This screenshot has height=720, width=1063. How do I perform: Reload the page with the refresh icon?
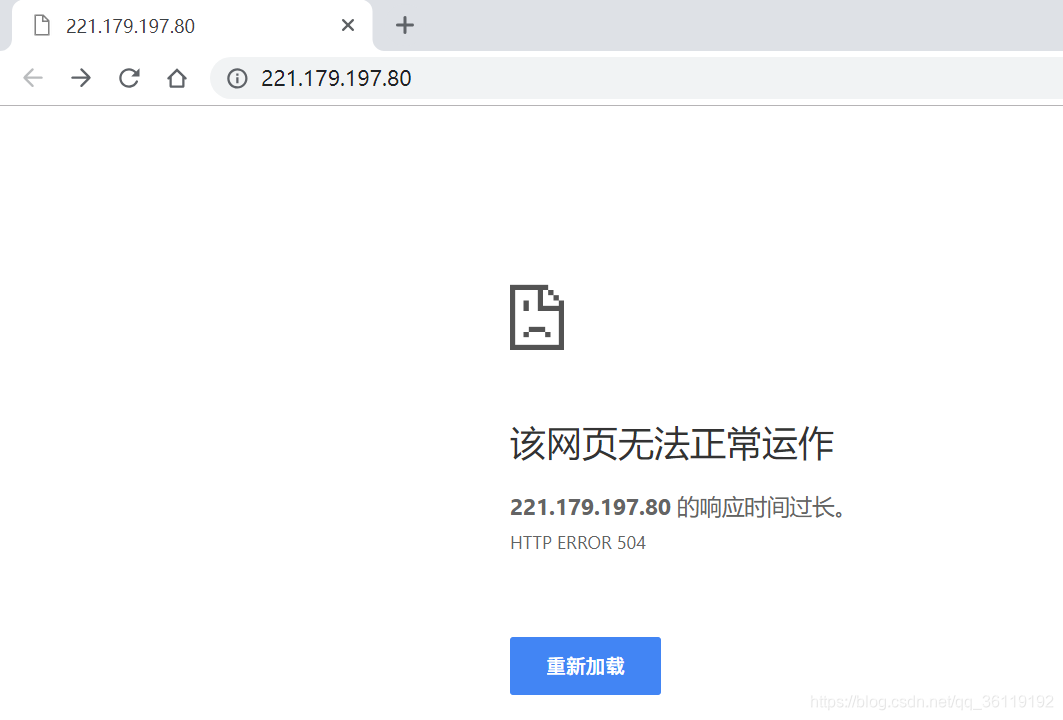point(129,78)
